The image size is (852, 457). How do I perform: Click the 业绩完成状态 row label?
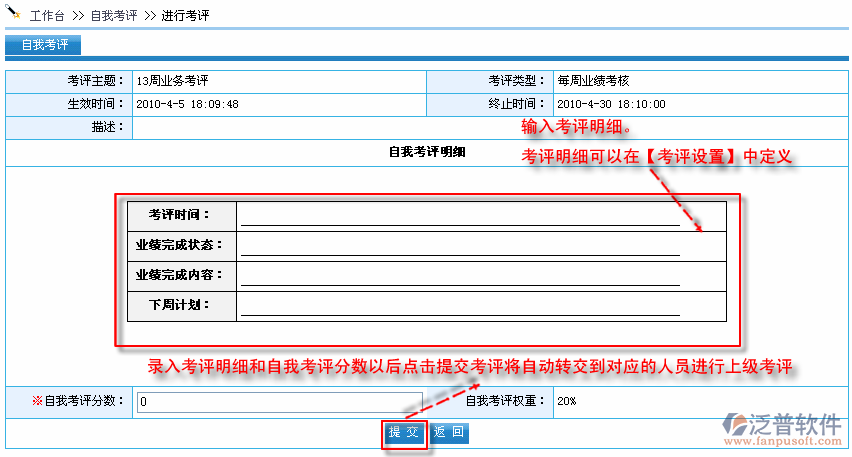(x=179, y=245)
